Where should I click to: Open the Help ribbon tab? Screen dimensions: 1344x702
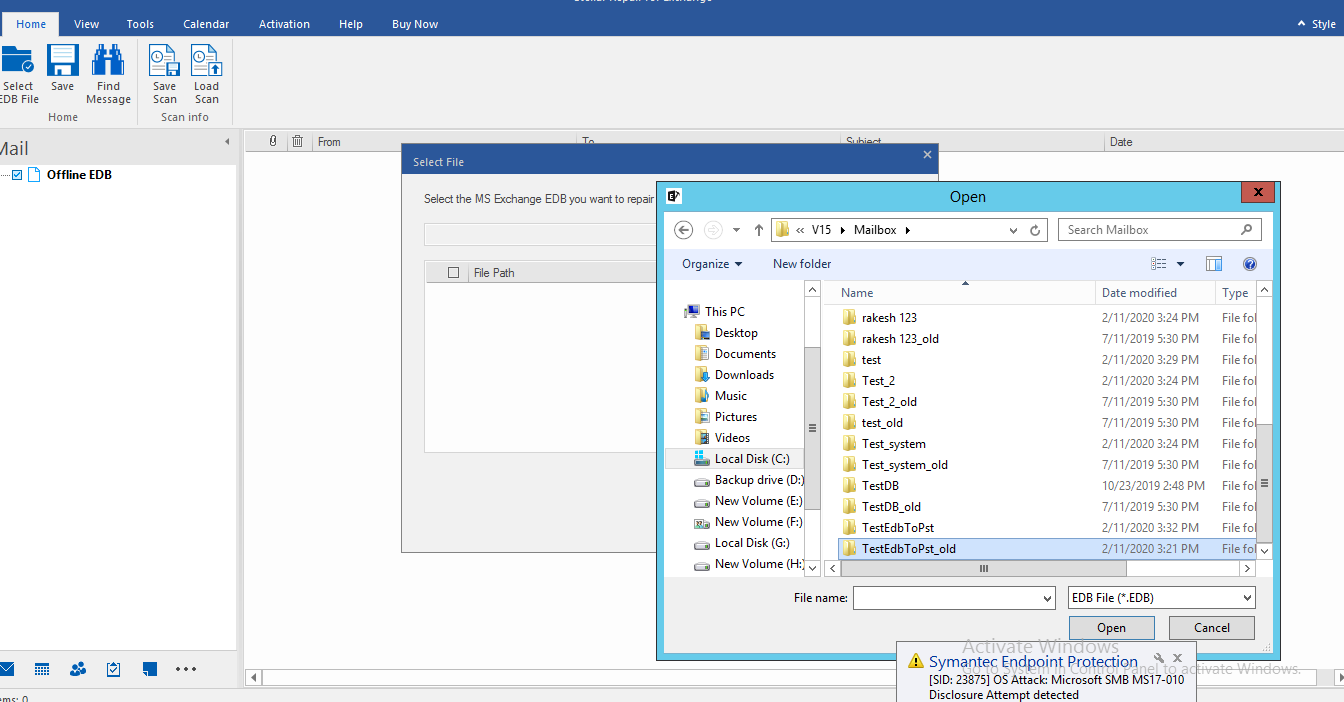[x=351, y=24]
